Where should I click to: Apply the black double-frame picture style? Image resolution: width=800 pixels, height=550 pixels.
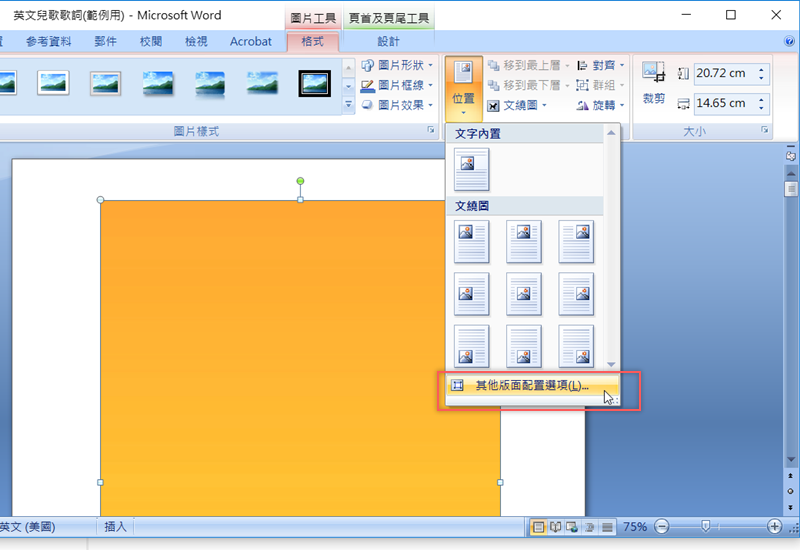click(x=314, y=83)
